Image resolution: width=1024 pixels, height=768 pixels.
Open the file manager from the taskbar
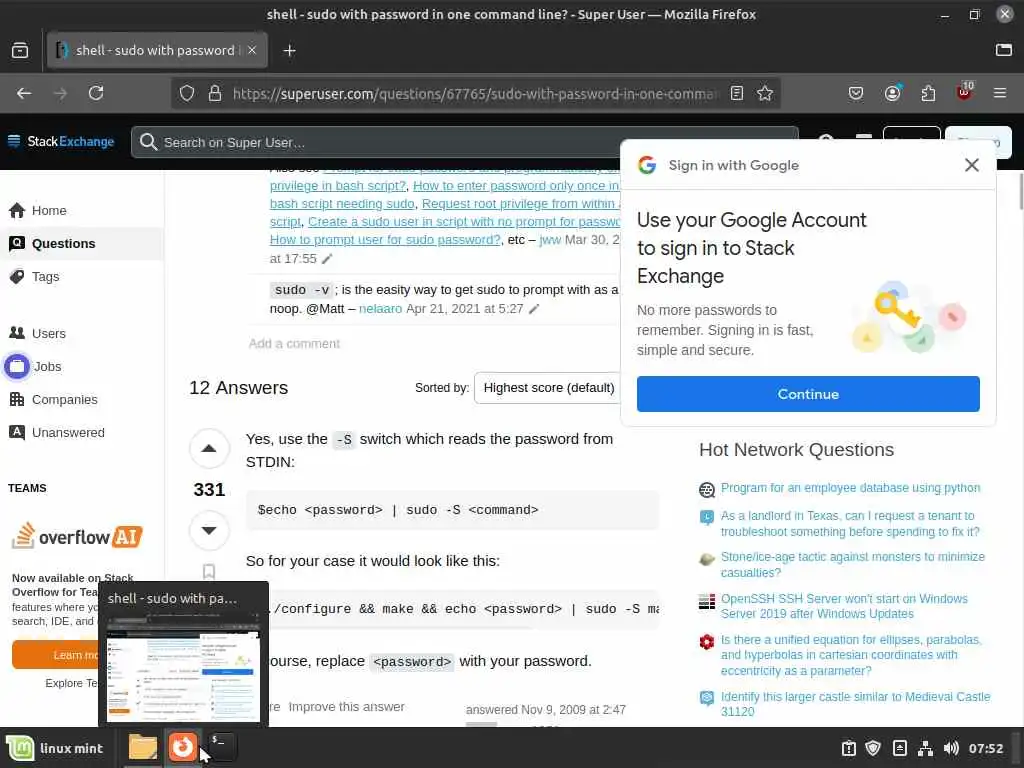coord(142,748)
